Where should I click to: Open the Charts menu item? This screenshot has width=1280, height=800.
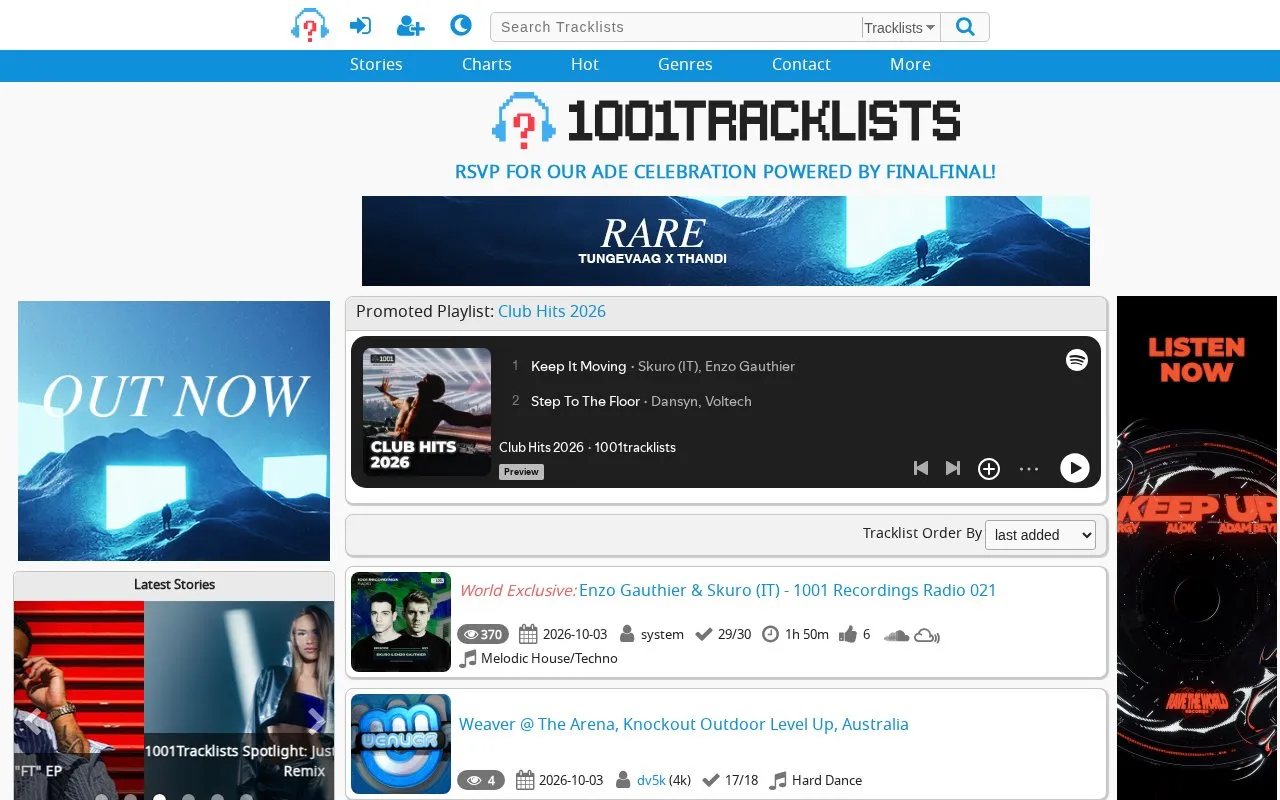487,65
